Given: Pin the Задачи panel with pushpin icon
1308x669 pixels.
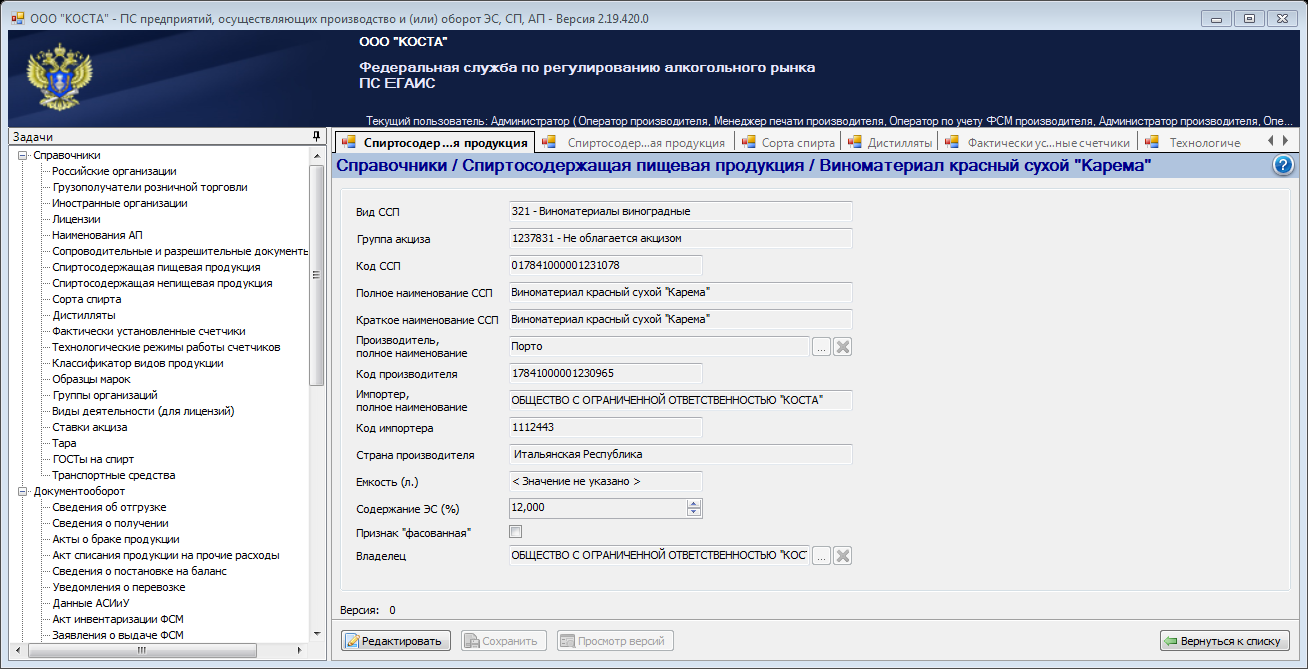Looking at the screenshot, I should (x=316, y=136).
